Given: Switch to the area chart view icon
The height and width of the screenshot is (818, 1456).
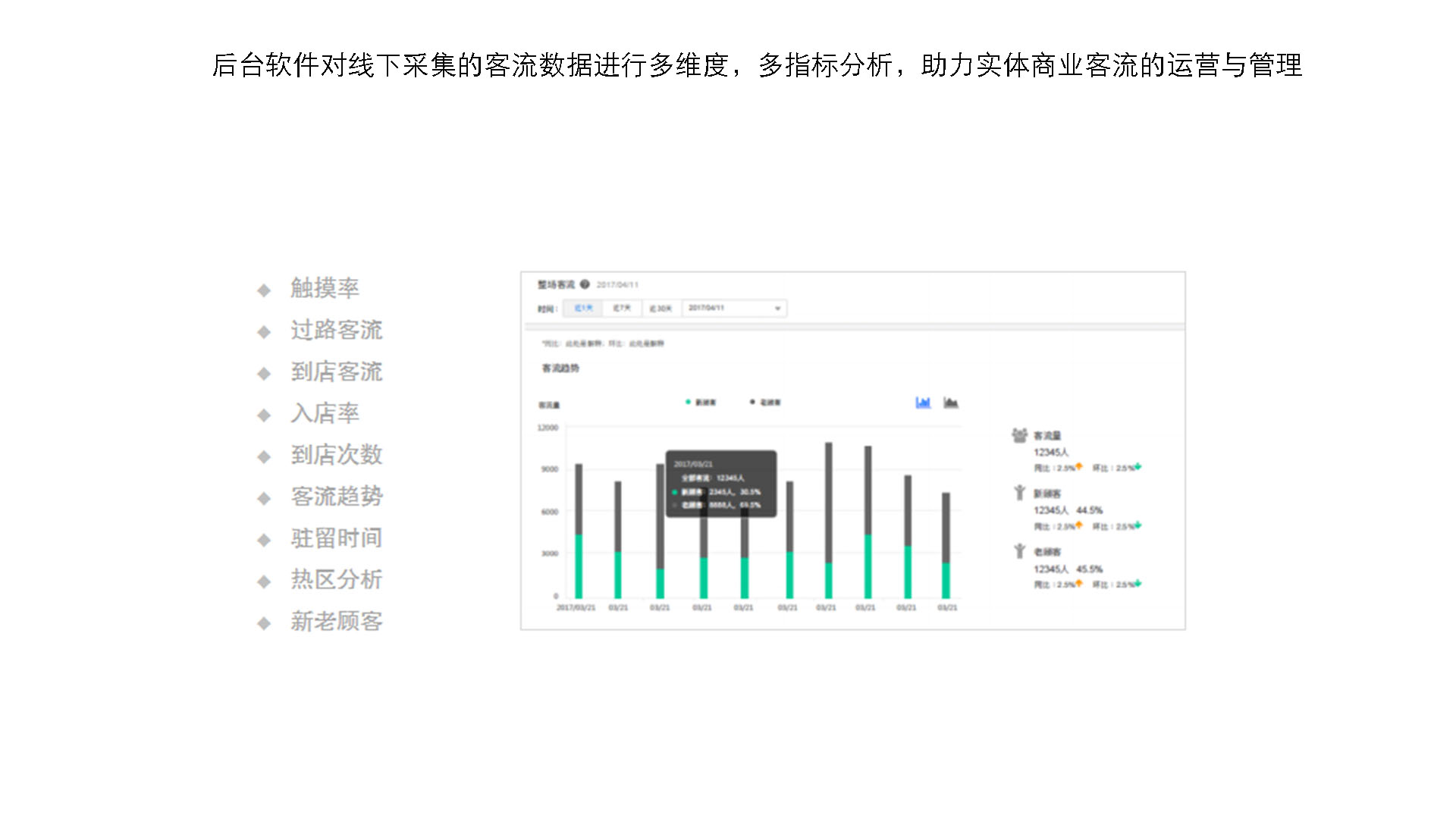Looking at the screenshot, I should 950,403.
